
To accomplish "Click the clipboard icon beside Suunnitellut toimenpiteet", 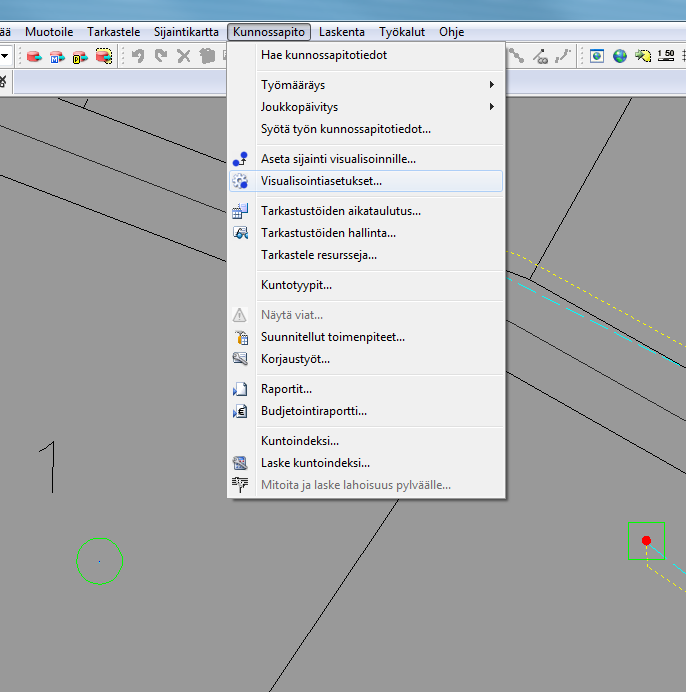I will [x=241, y=337].
